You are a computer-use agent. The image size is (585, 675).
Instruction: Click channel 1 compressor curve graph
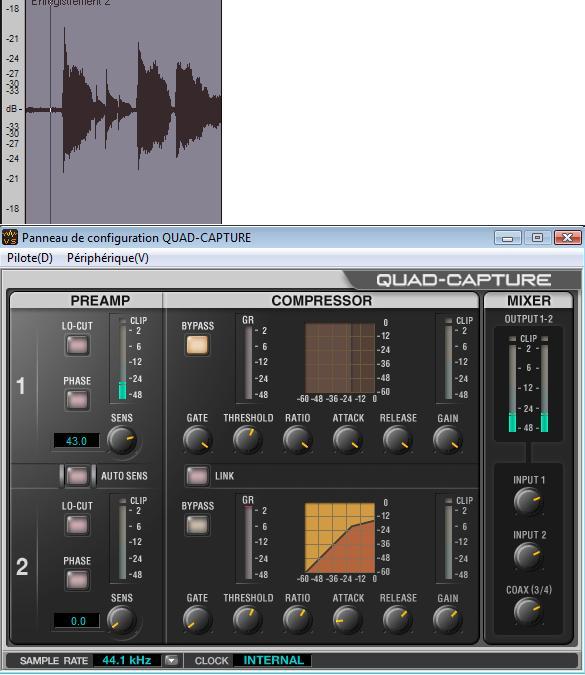340,358
